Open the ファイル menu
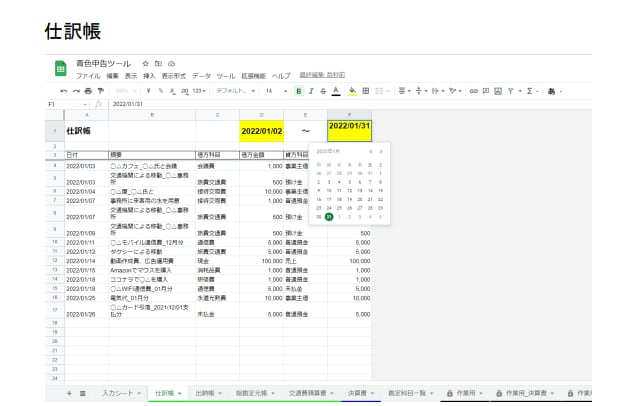This screenshot has width=628, height=406. [88, 76]
